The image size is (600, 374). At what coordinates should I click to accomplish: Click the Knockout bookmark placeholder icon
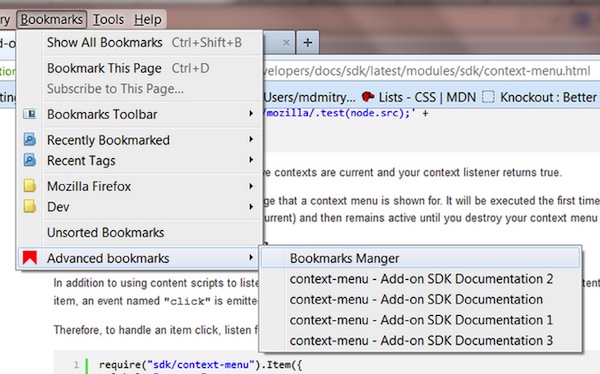click(x=488, y=97)
